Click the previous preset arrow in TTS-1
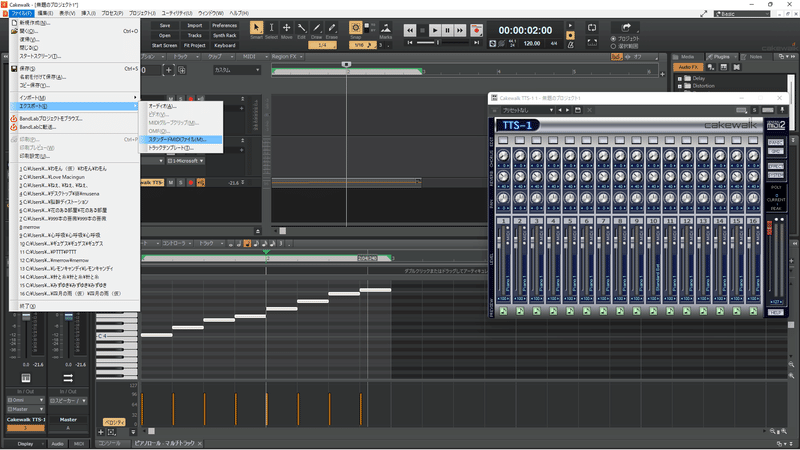Image resolution: width=800 pixels, height=450 pixels. (560, 110)
